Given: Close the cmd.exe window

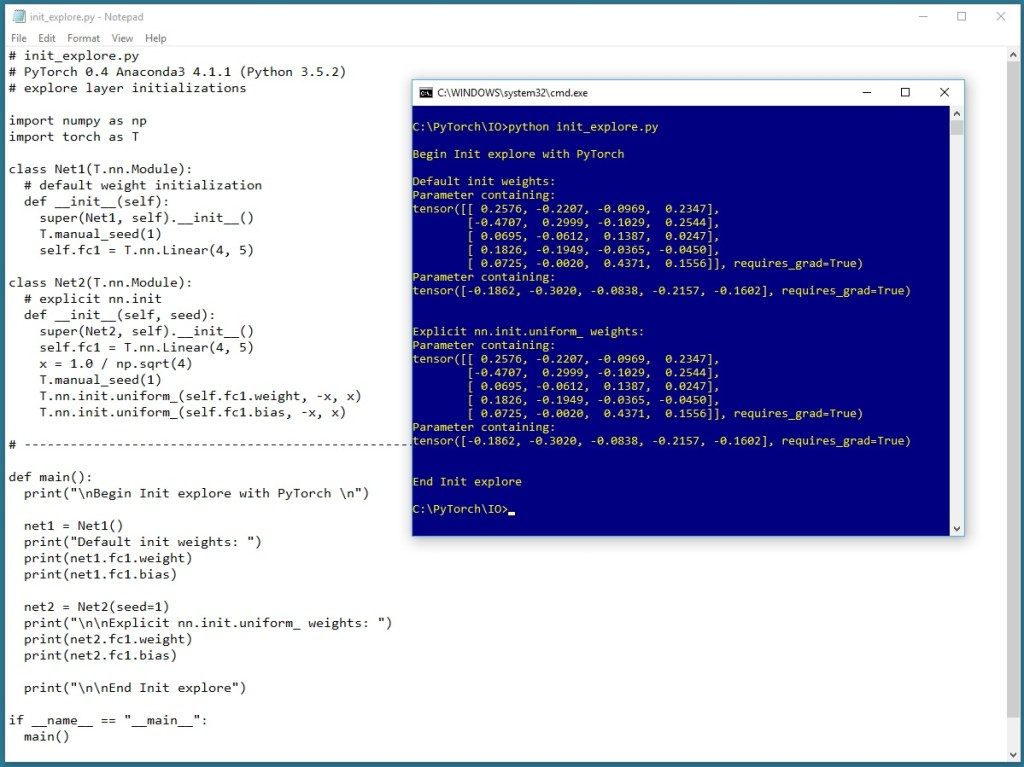Looking at the screenshot, I should tap(943, 91).
